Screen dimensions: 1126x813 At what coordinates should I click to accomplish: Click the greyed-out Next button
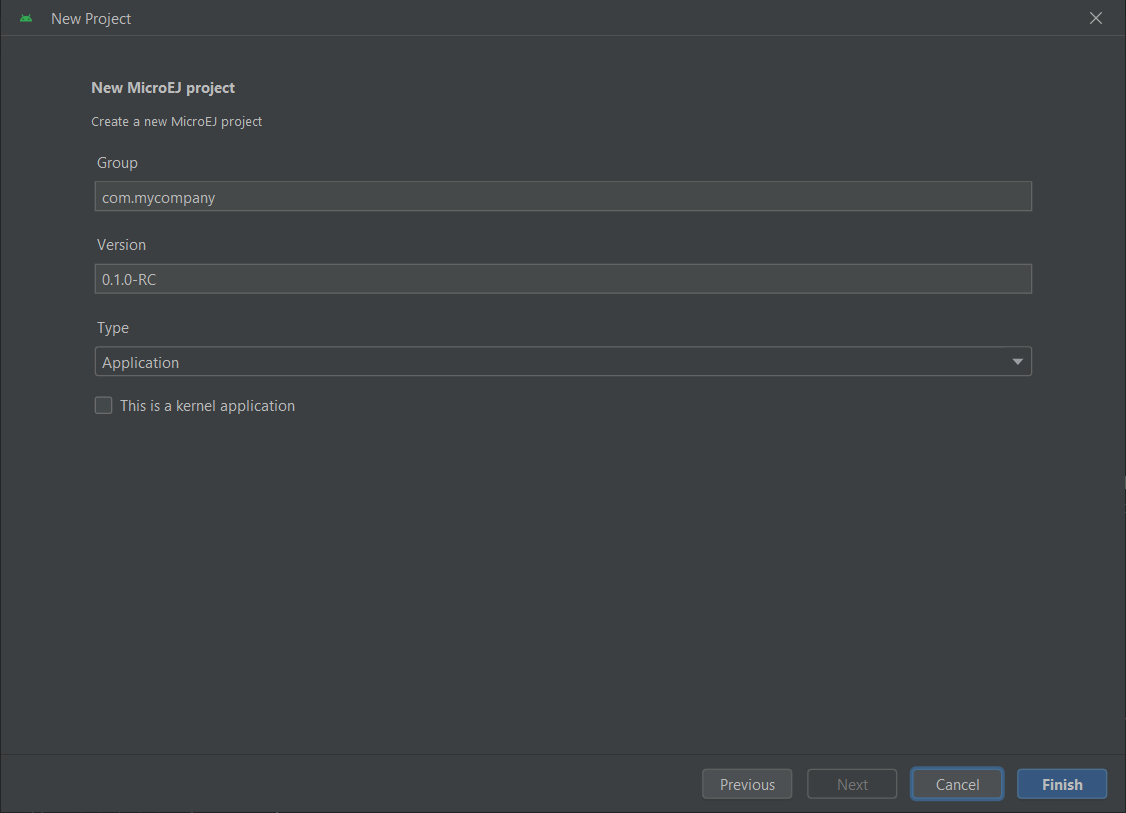coord(852,784)
